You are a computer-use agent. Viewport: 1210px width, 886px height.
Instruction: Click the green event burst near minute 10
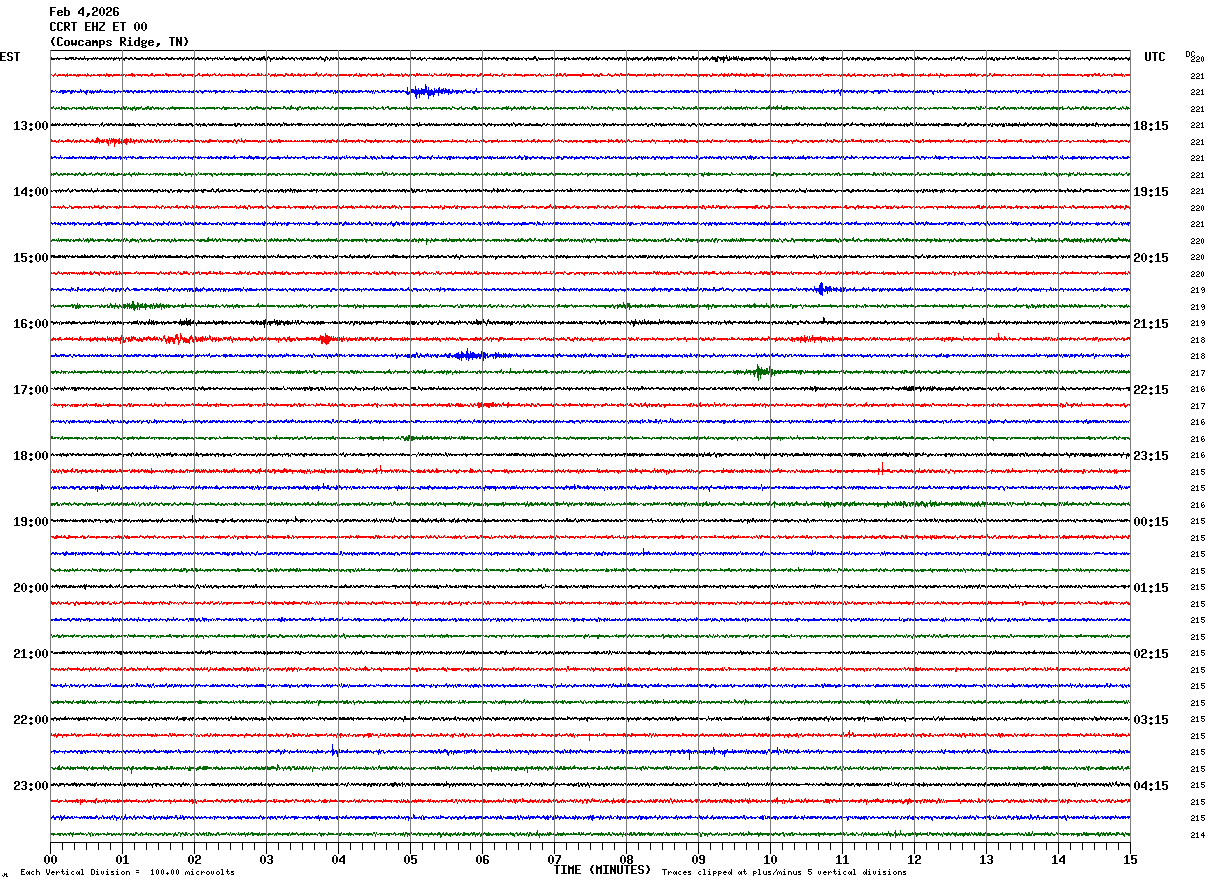(x=761, y=372)
